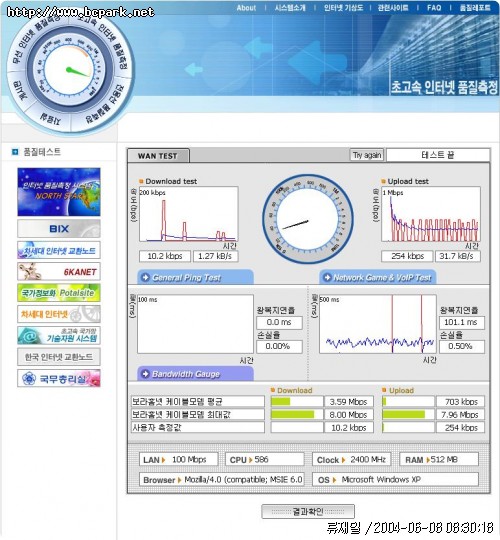500x540 pixels.
Task: Open the BIX banner link
Action: 59,229
